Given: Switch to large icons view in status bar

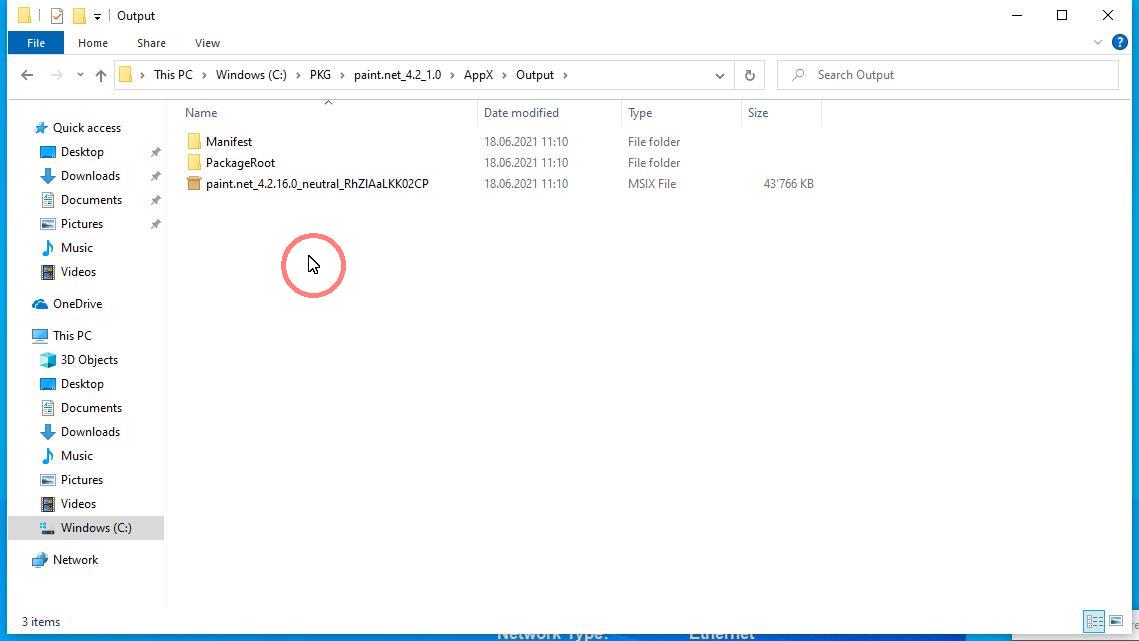Looking at the screenshot, I should coord(1116,622).
